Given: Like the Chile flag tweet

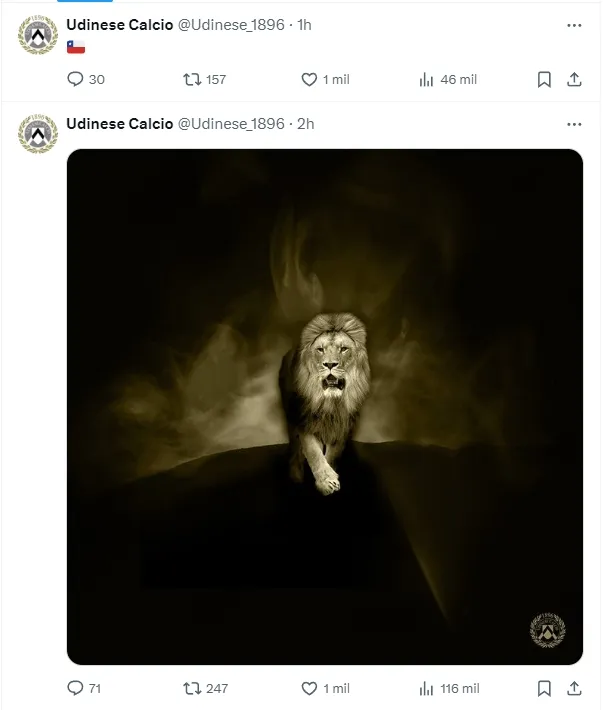Looking at the screenshot, I should 310,80.
